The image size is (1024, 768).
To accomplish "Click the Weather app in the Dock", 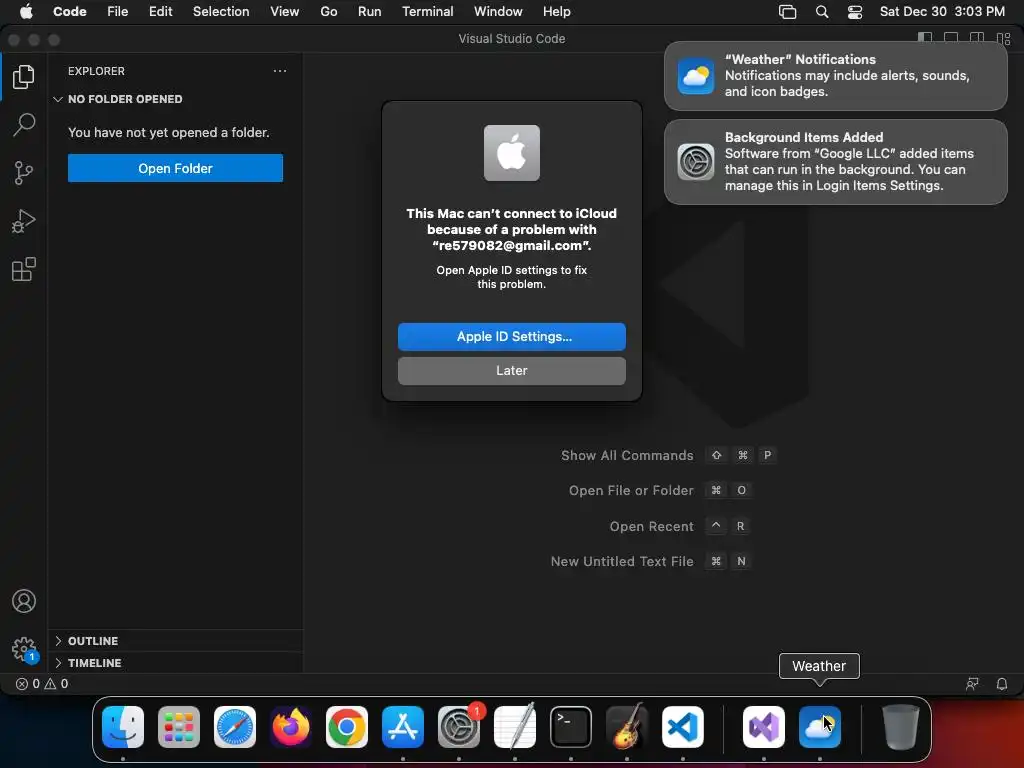I will (x=820, y=726).
